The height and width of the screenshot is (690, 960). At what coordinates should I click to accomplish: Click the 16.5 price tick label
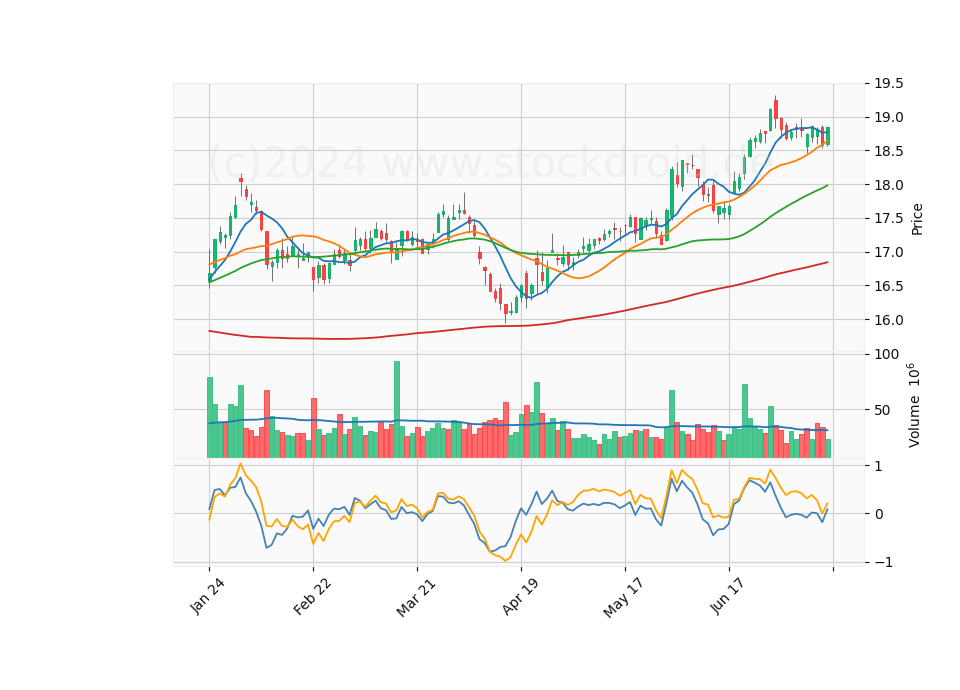click(x=888, y=286)
